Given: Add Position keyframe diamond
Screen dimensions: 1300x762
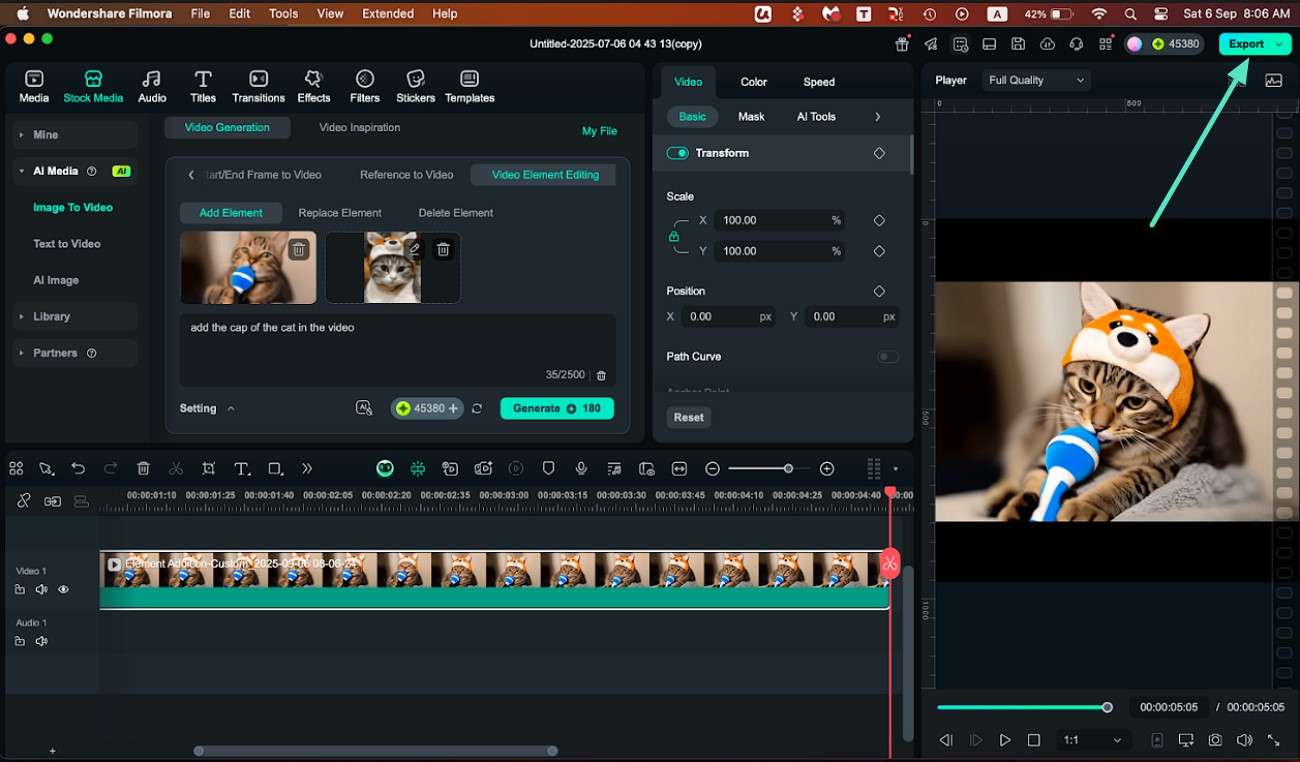Looking at the screenshot, I should click(x=879, y=291).
